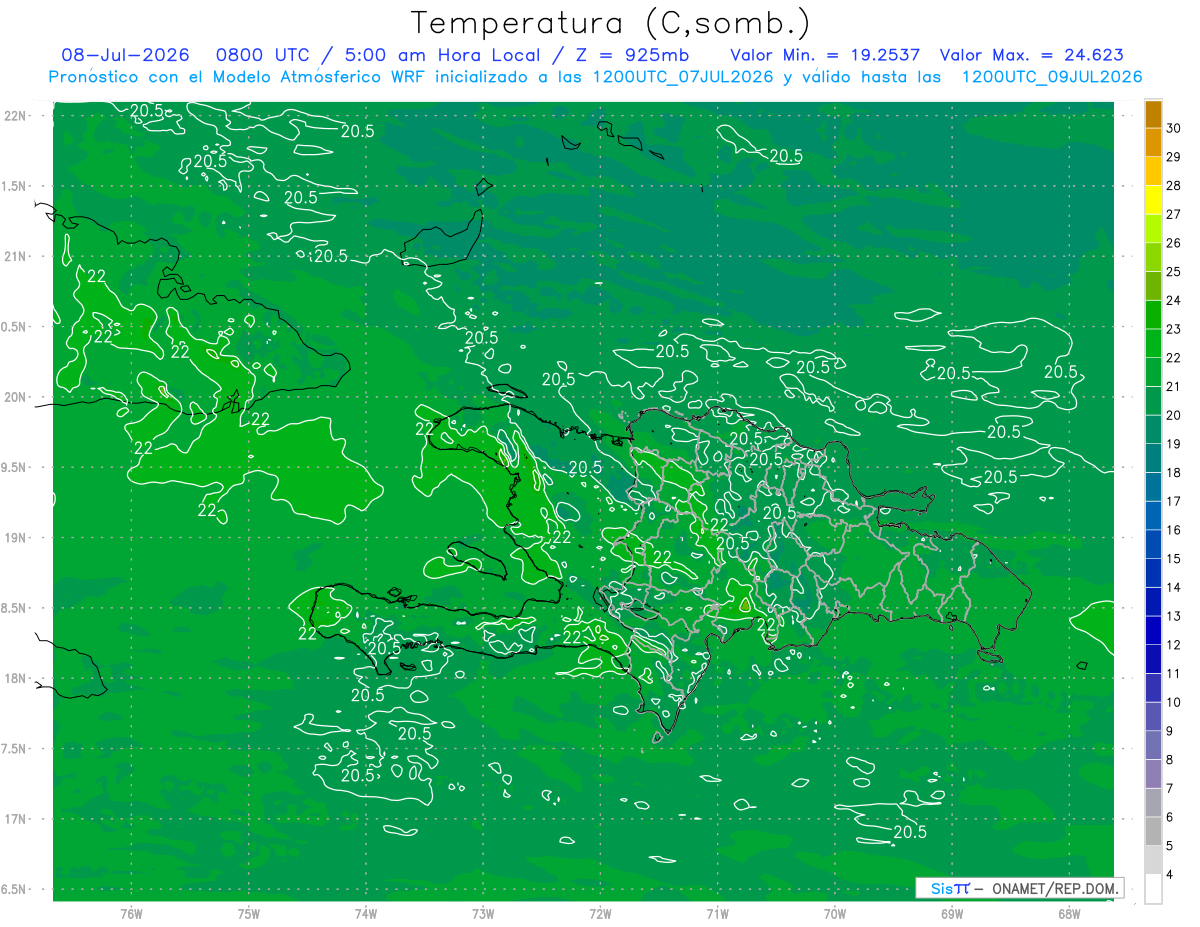This screenshot has width=1200, height=927.
Task: Click the '9.5N' latitude tick label
Action: click(x=14, y=467)
